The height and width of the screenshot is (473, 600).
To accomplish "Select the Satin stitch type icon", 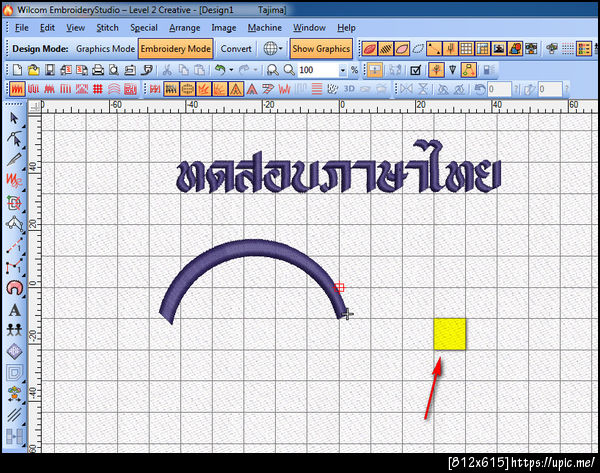I will [17, 89].
